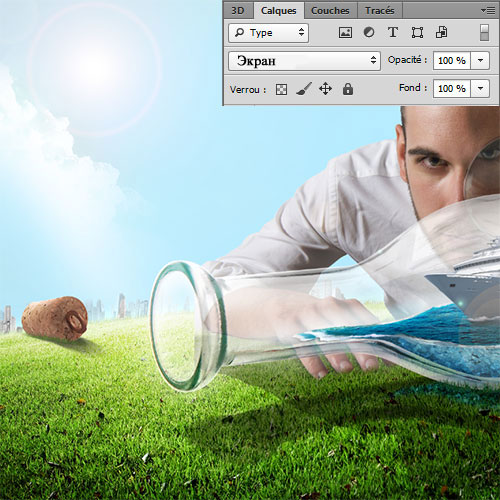Click the Verrou label
This screenshot has width=500, height=500.
(248, 90)
